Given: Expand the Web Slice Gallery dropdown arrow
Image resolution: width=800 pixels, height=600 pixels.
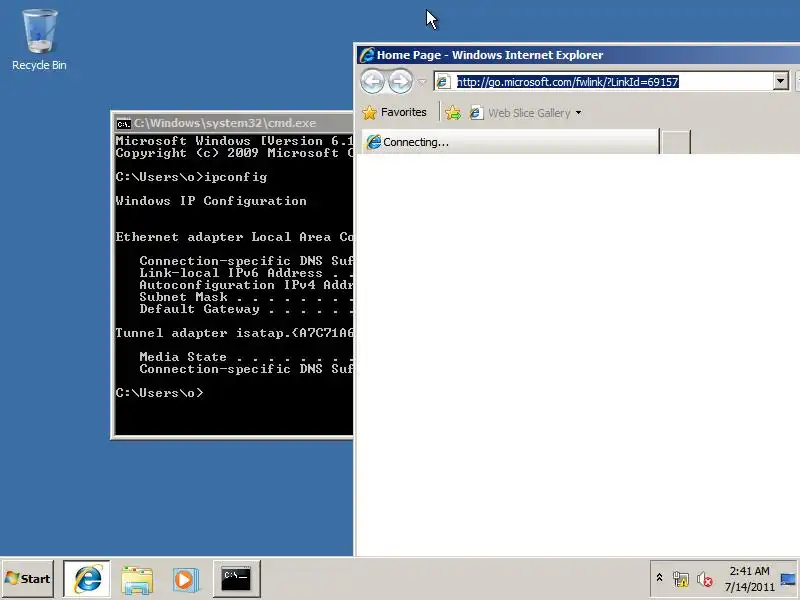Looking at the screenshot, I should (x=578, y=113).
